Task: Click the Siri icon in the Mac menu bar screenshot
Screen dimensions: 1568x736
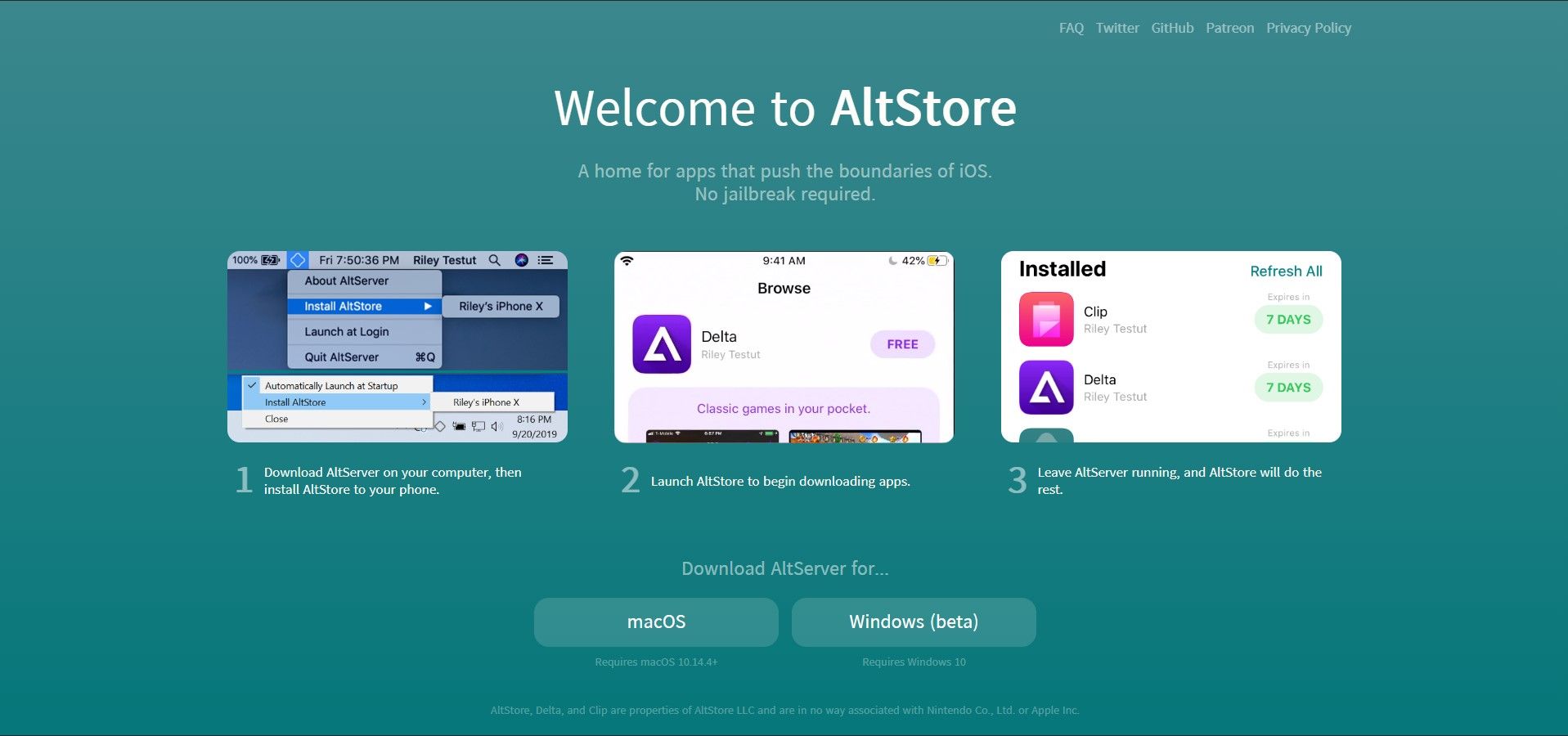Action: [x=521, y=260]
